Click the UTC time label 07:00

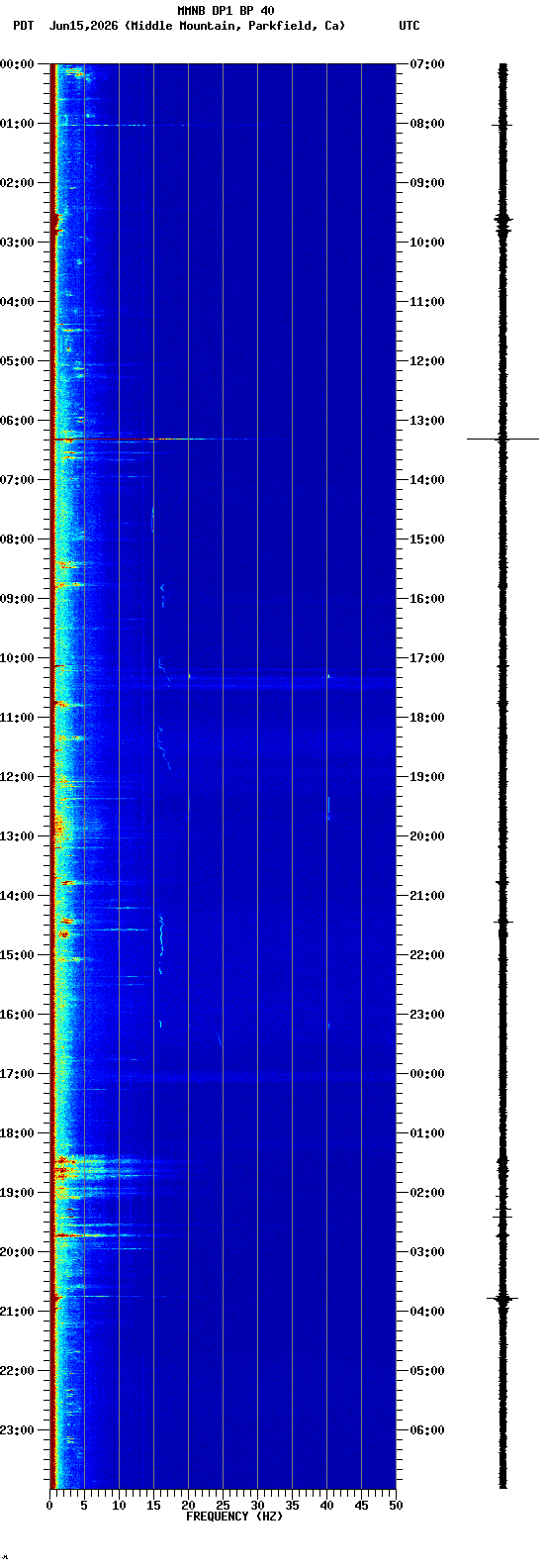coord(427,64)
